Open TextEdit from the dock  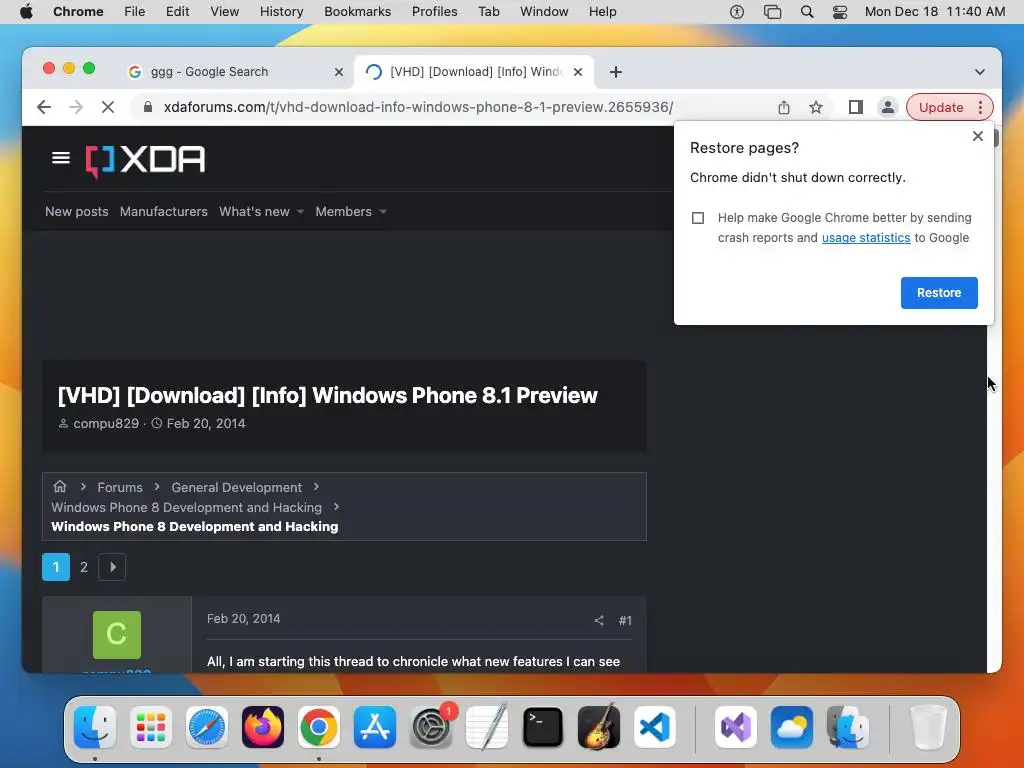pyautogui.click(x=487, y=727)
